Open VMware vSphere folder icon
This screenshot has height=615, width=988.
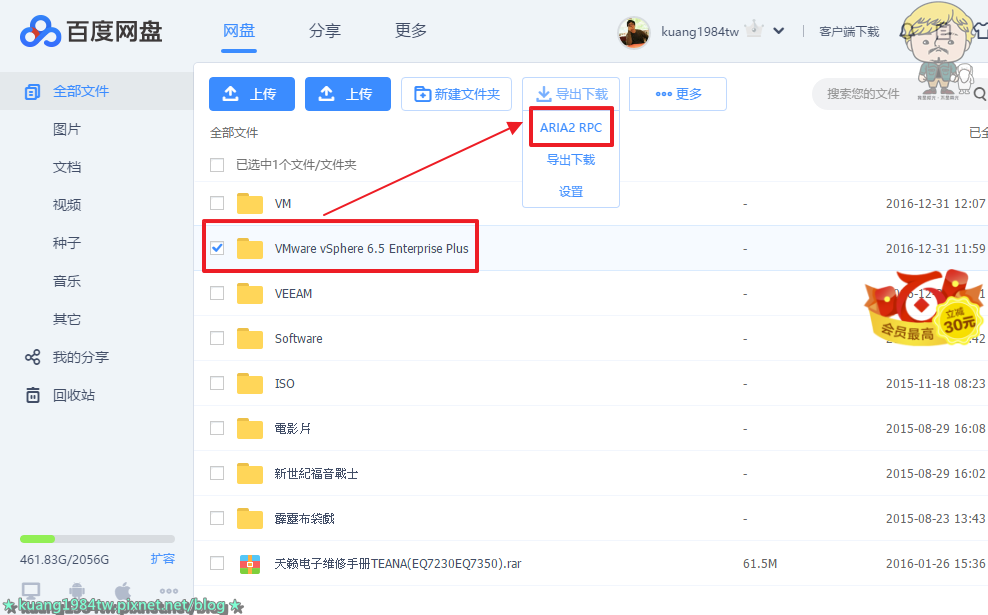(250, 248)
